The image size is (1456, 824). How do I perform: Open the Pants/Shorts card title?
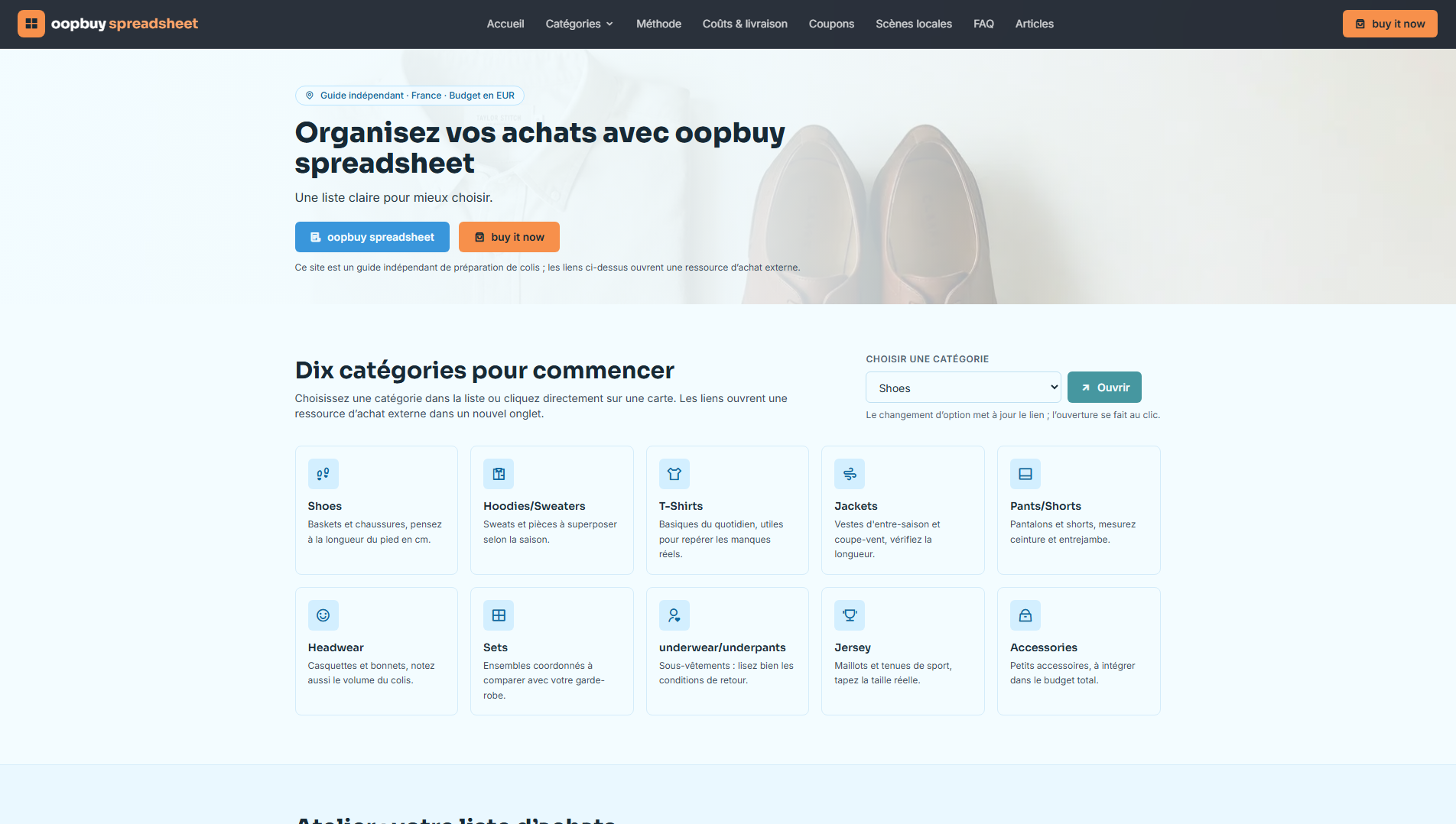tap(1045, 506)
